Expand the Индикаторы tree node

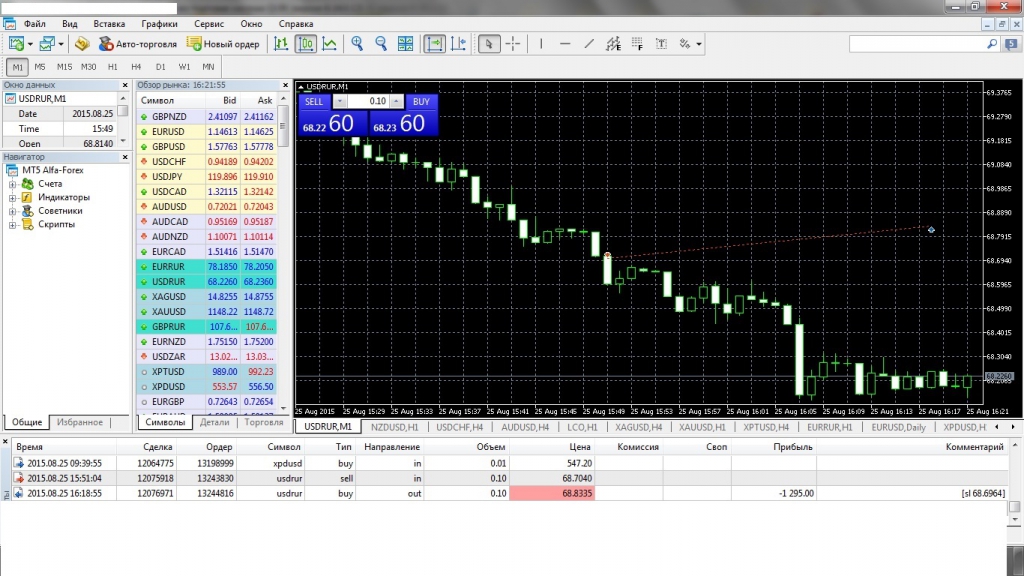click(x=14, y=197)
